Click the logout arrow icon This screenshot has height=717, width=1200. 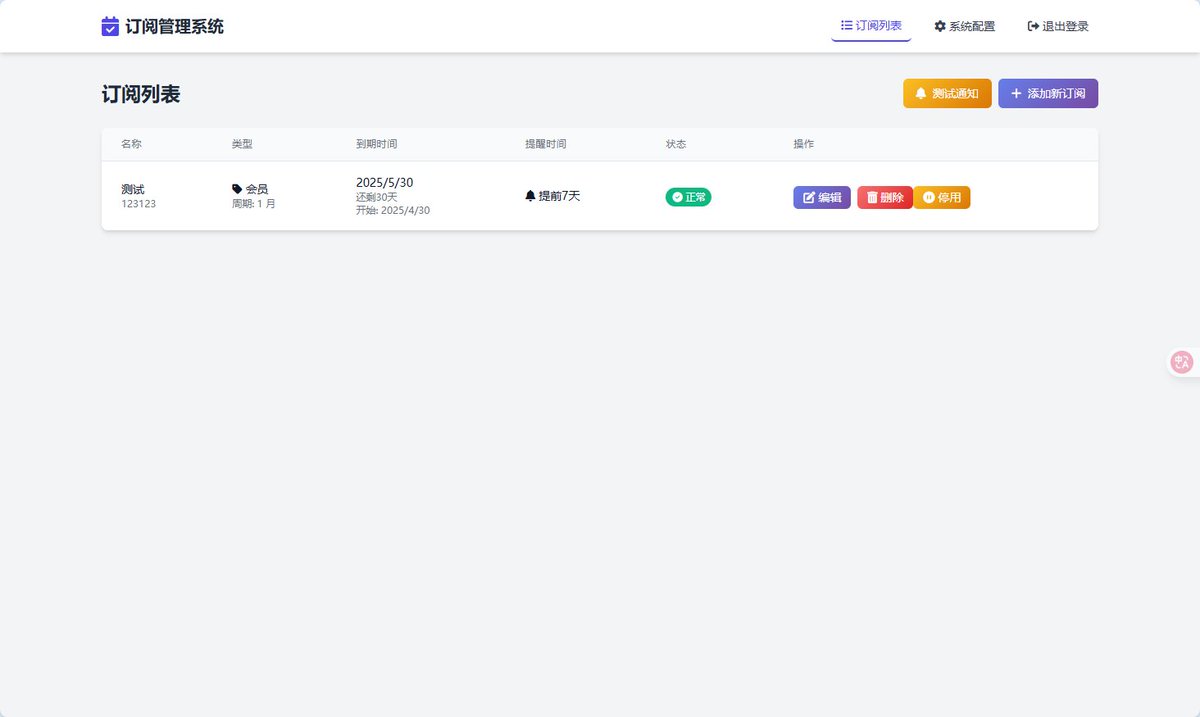pos(1031,26)
